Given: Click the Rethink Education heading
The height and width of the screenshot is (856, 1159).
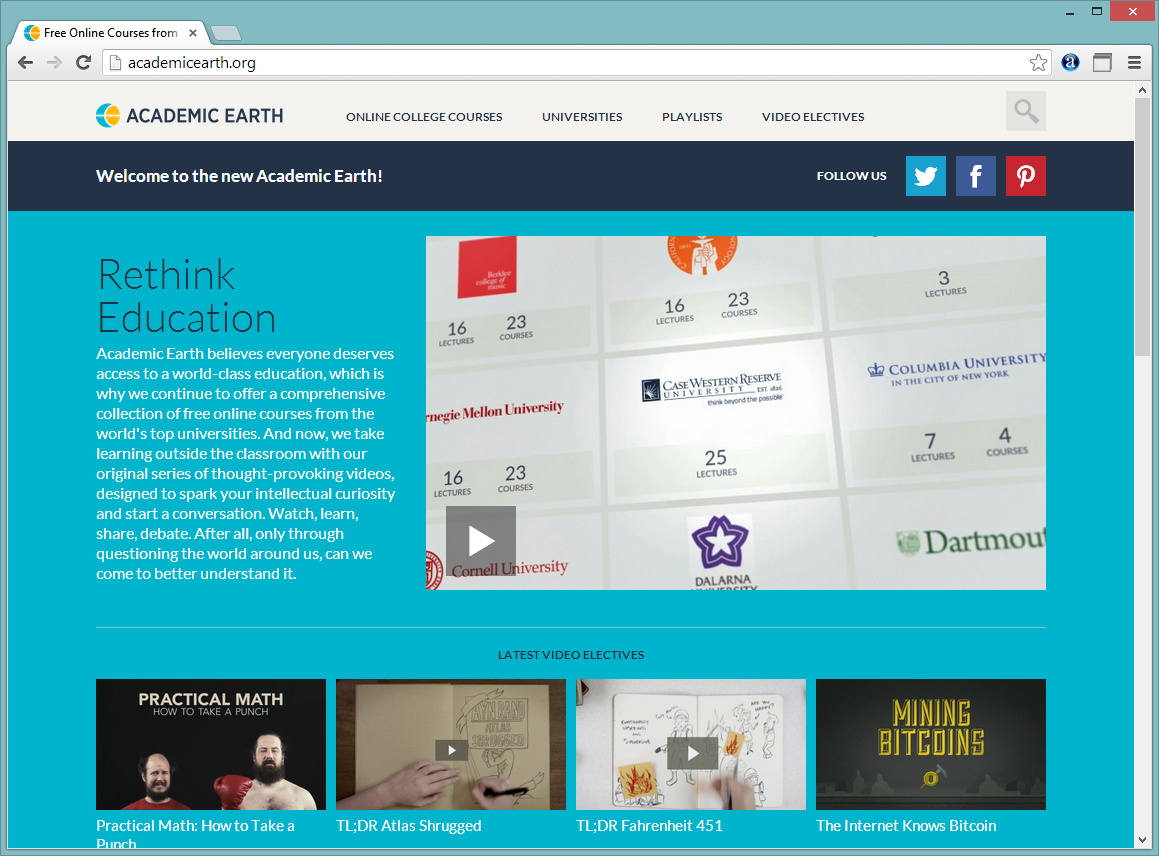Looking at the screenshot, I should (186, 296).
